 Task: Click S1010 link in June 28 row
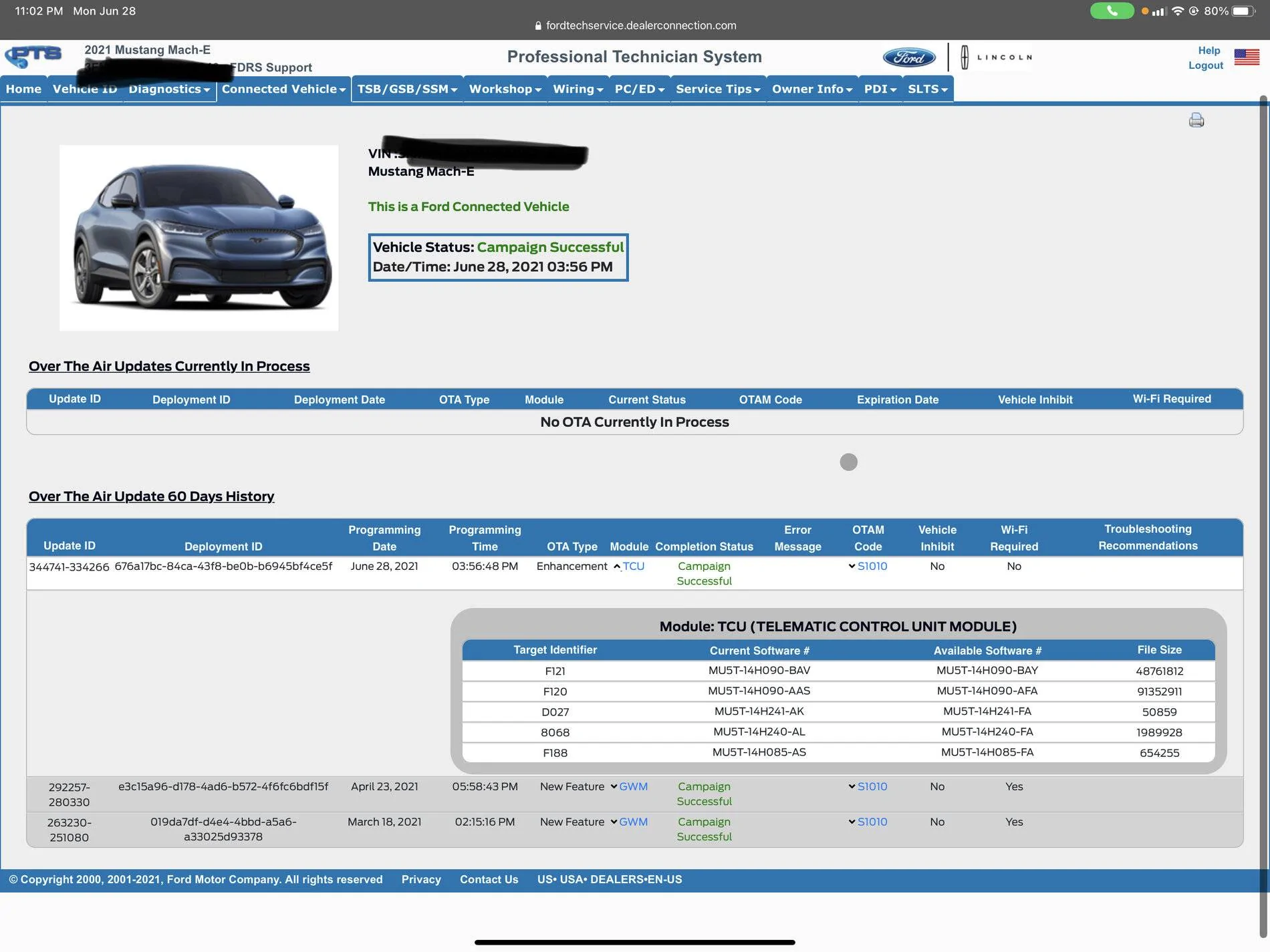[872, 566]
